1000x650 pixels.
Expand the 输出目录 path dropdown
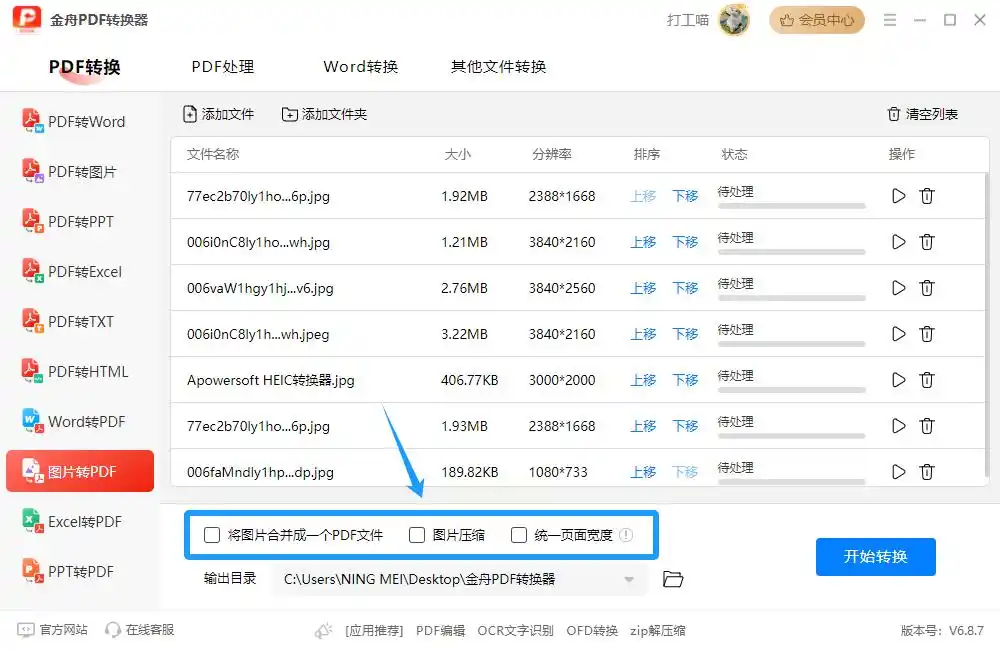pyautogui.click(x=629, y=579)
